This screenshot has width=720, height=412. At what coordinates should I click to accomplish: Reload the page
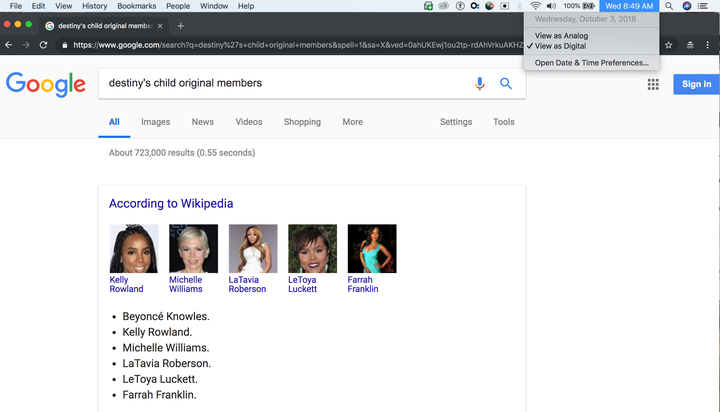coord(43,45)
